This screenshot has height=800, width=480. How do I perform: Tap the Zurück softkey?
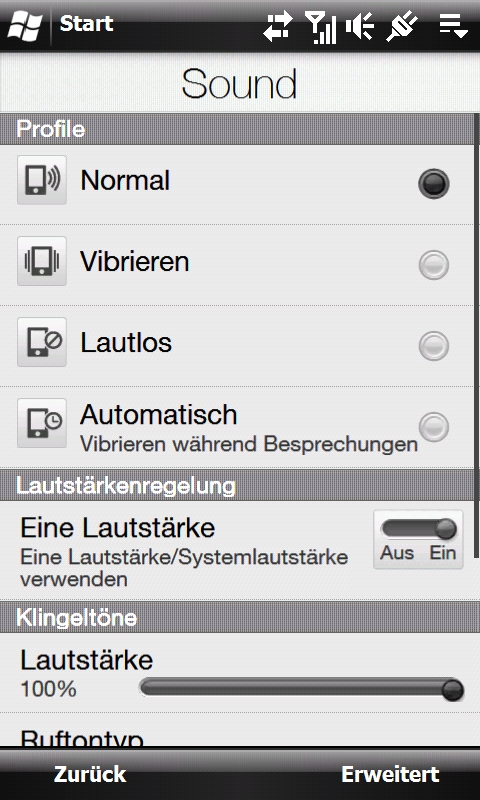tap(90, 774)
